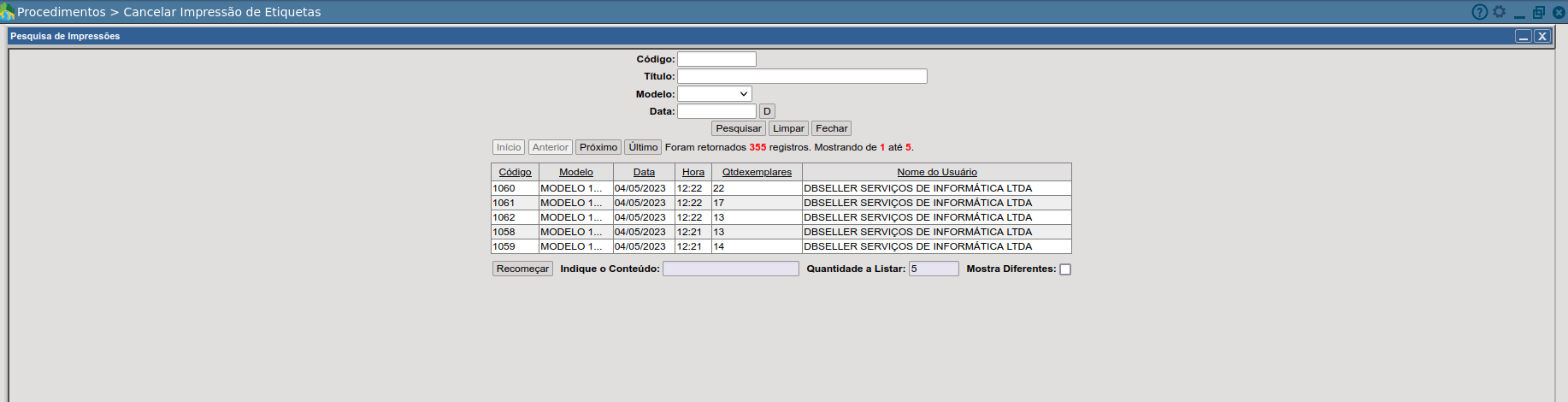Sort by the Código column header
Viewport: 1568px width, 402px height.
[515, 172]
